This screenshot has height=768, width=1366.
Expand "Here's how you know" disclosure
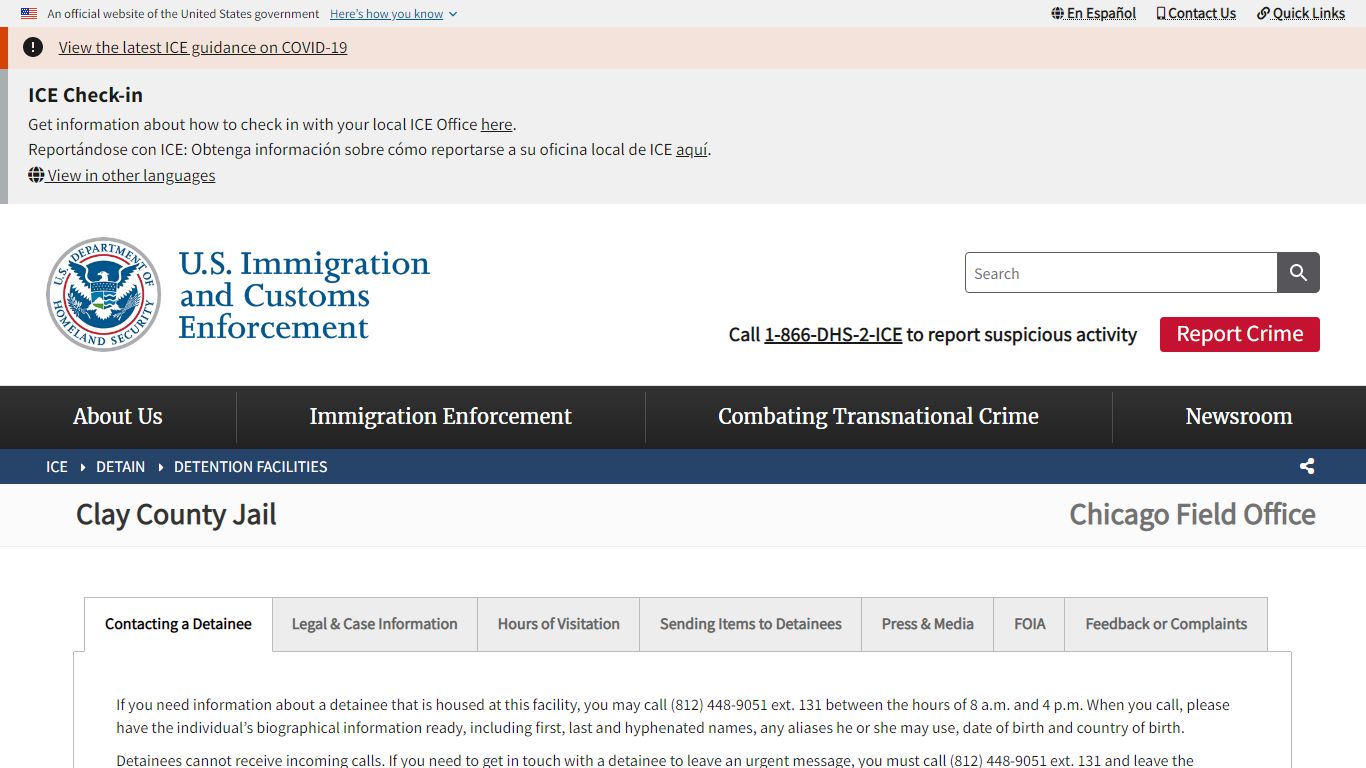[393, 14]
